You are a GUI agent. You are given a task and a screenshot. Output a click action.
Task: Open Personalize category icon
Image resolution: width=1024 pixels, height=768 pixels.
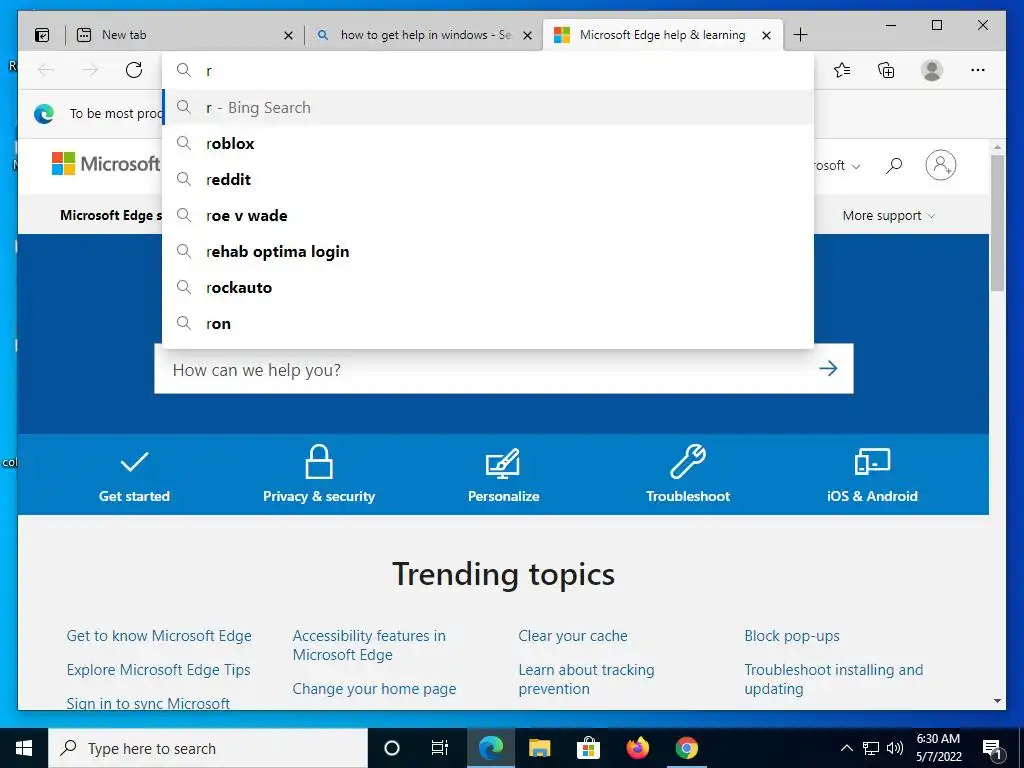[x=503, y=475]
